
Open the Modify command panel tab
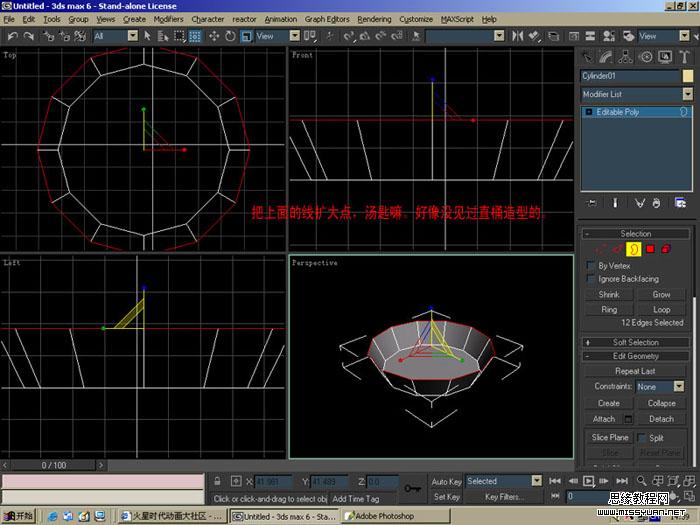(x=606, y=57)
